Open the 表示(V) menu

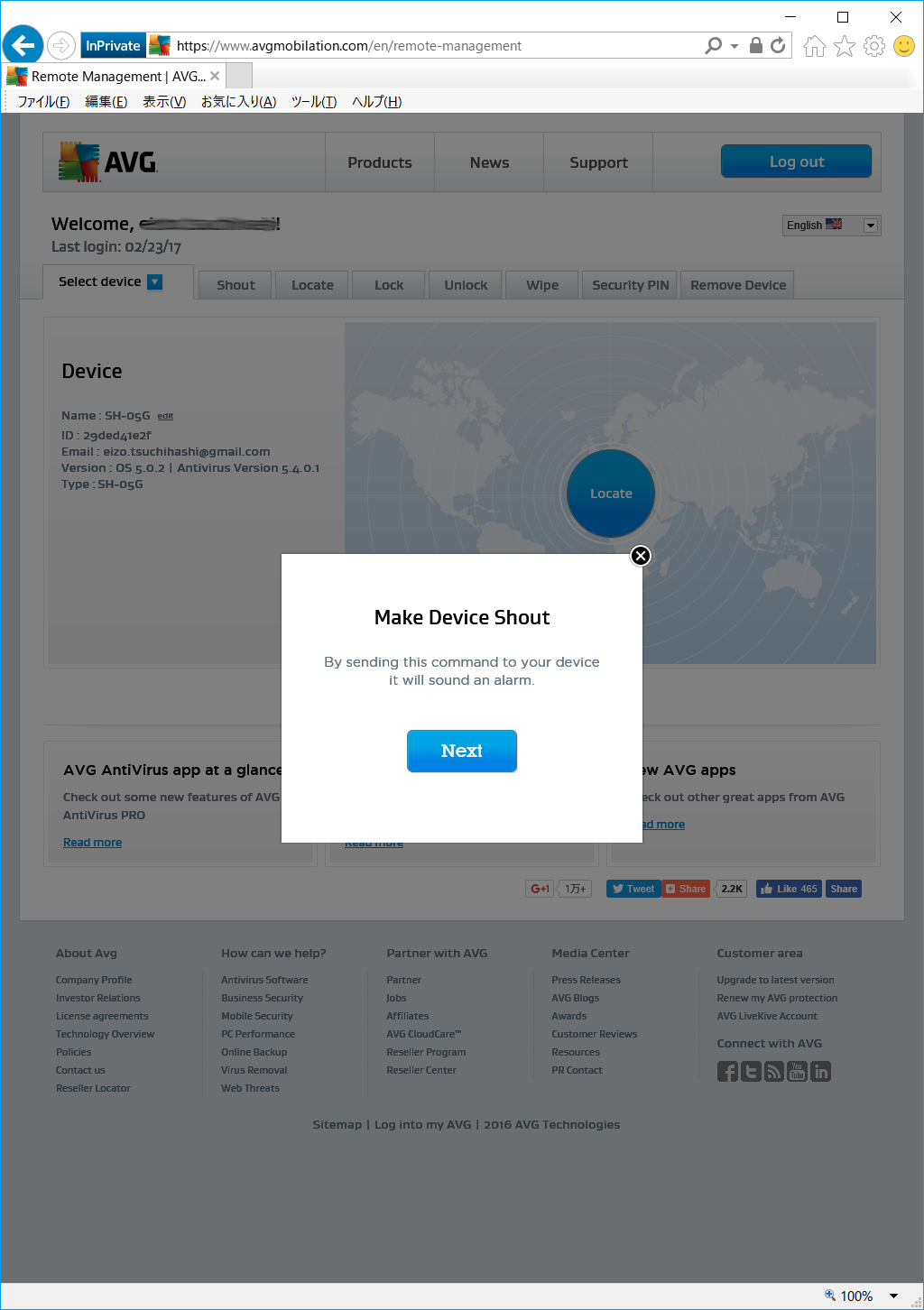(x=164, y=102)
